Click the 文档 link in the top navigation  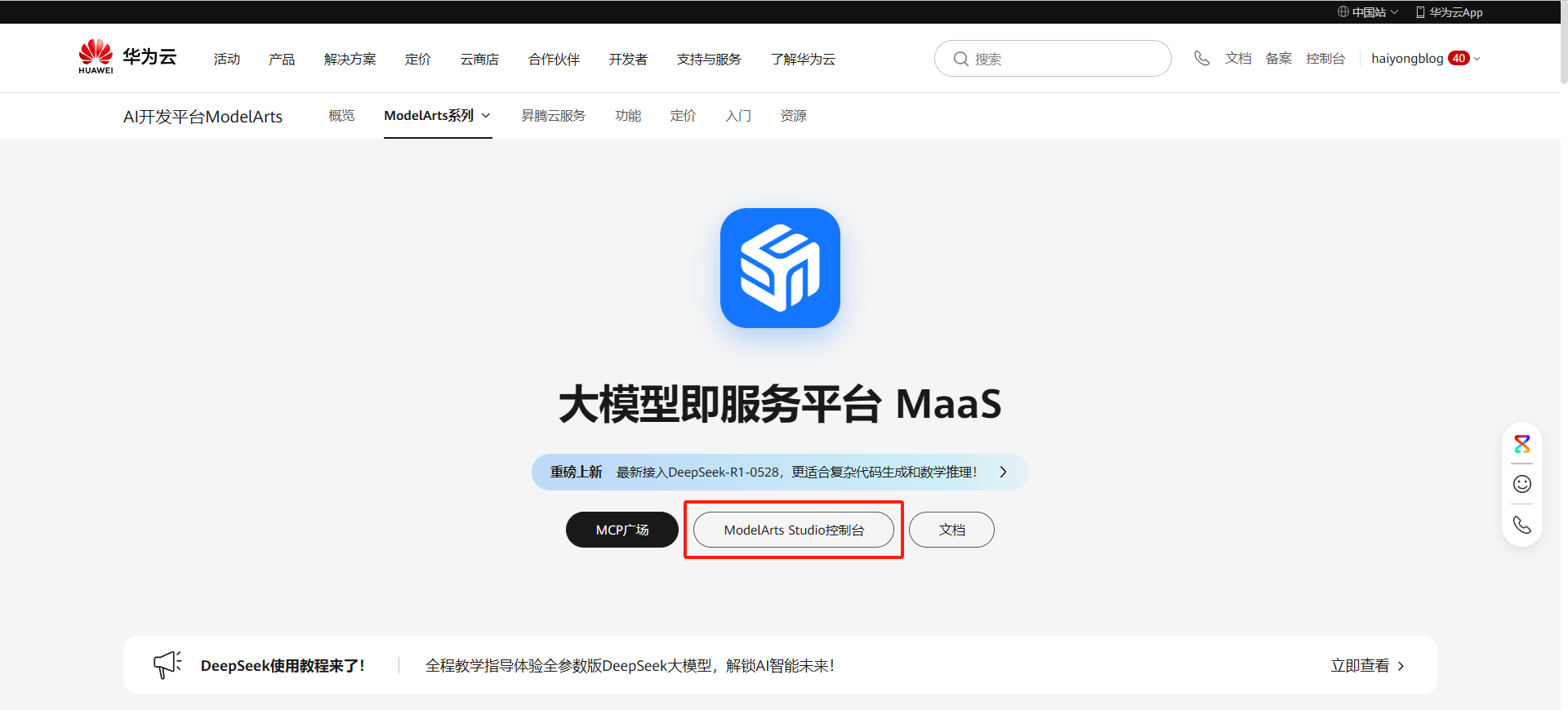pyautogui.click(x=1238, y=58)
